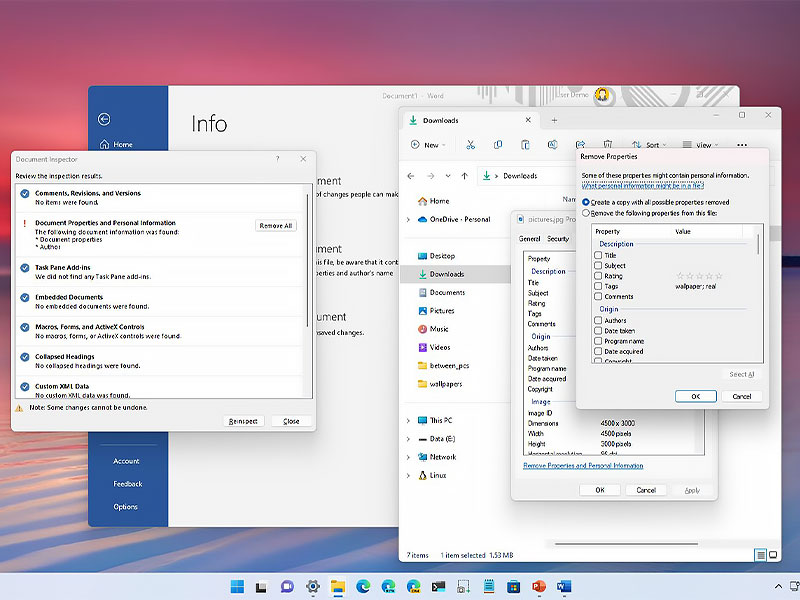This screenshot has width=800, height=600.
Task: Open the Sort dropdown in File Explorer
Action: point(649,145)
